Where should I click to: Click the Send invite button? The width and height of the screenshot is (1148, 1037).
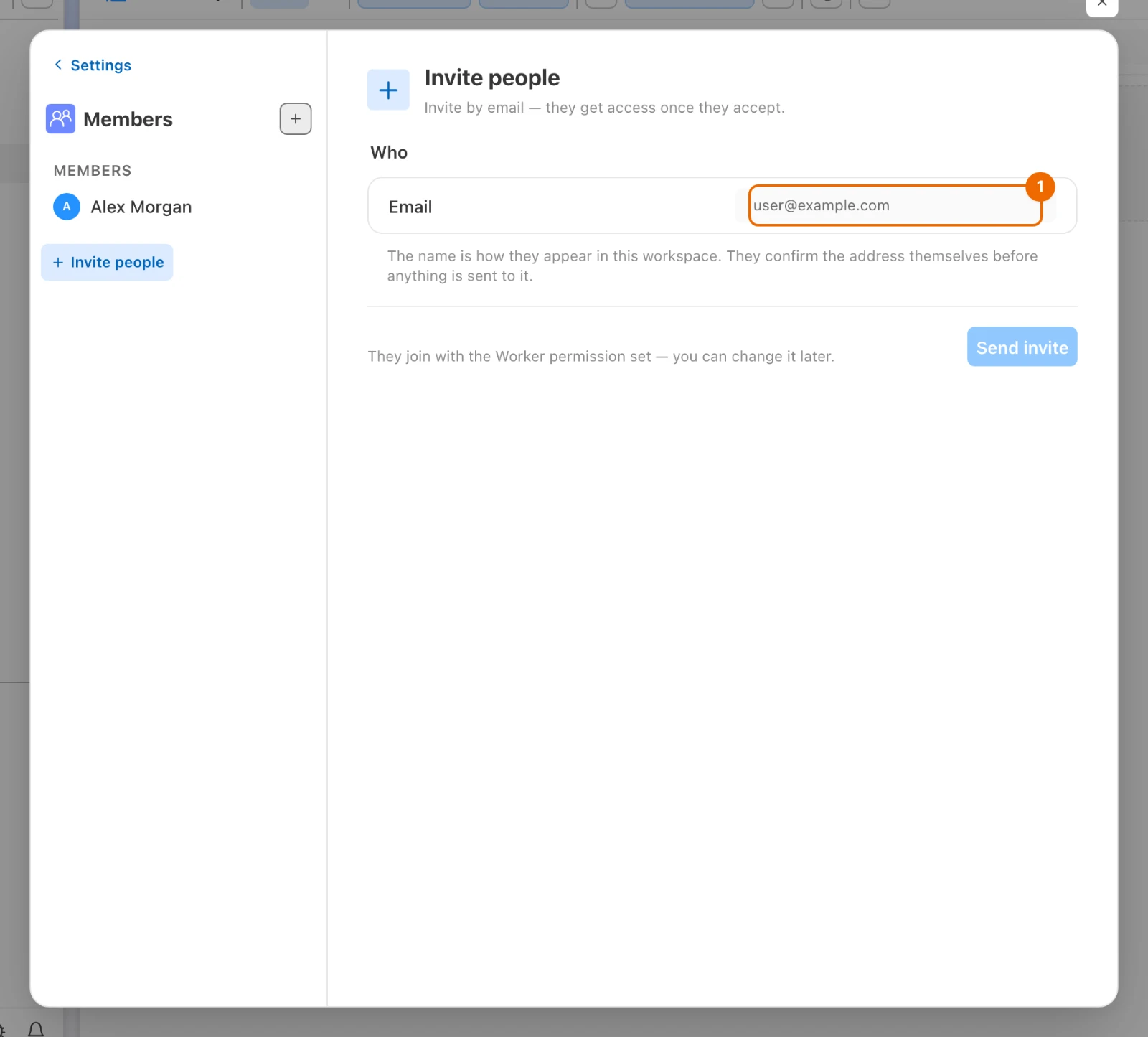(x=1022, y=347)
